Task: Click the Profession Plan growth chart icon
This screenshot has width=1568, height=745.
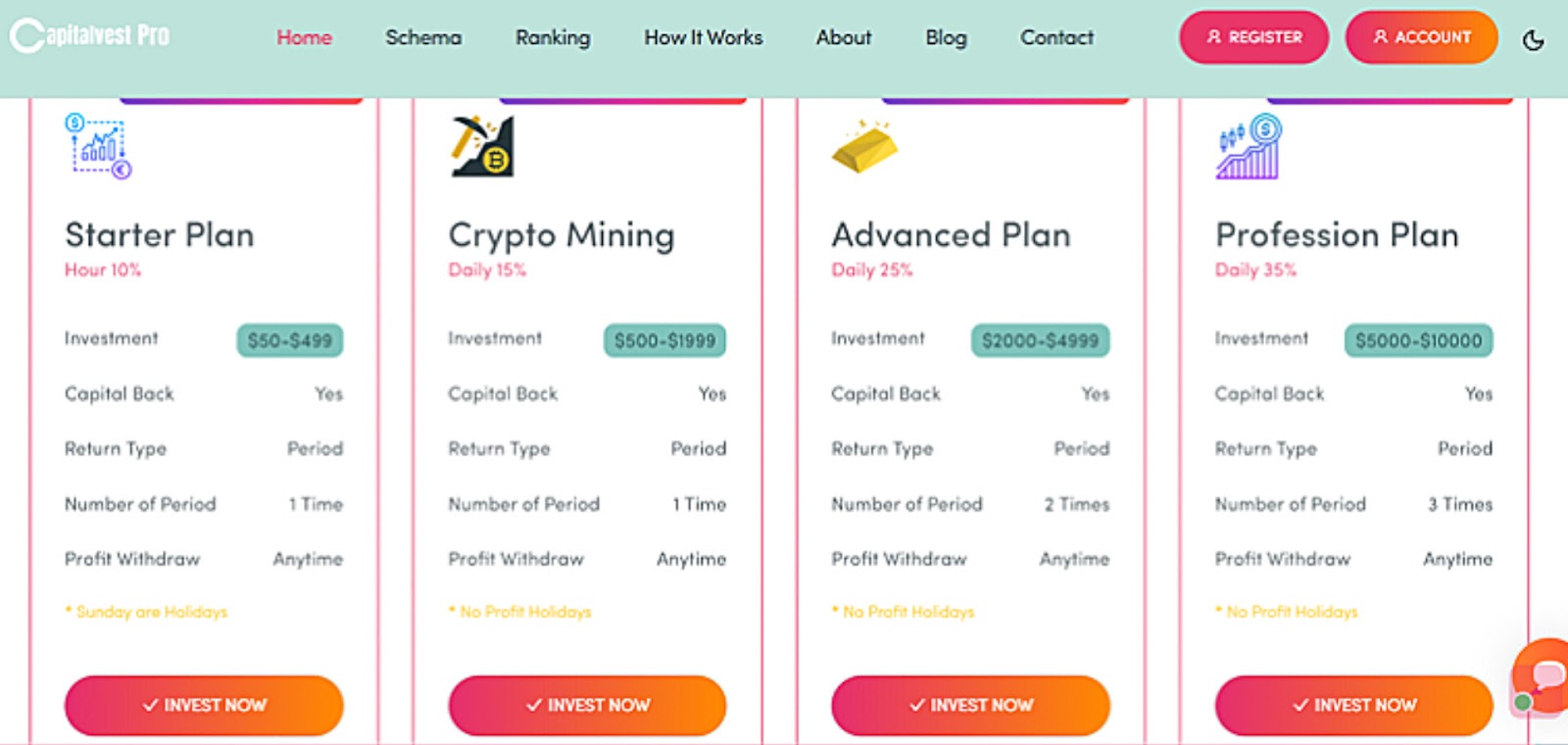Action: click(1249, 147)
